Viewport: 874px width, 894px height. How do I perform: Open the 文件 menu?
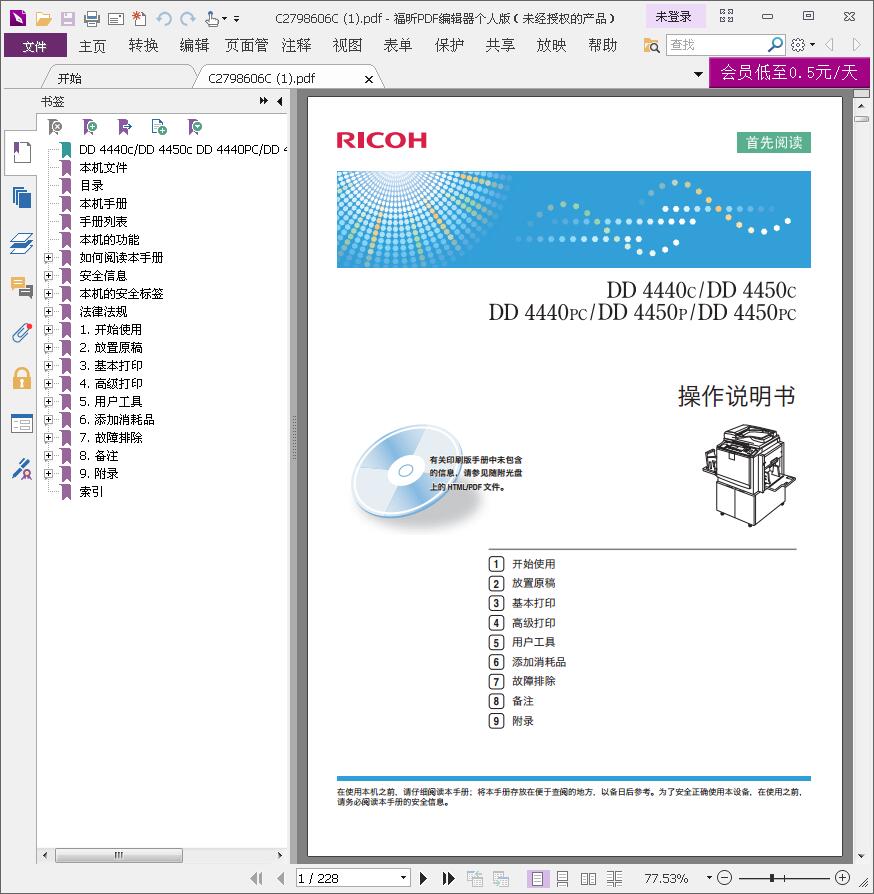coord(35,45)
